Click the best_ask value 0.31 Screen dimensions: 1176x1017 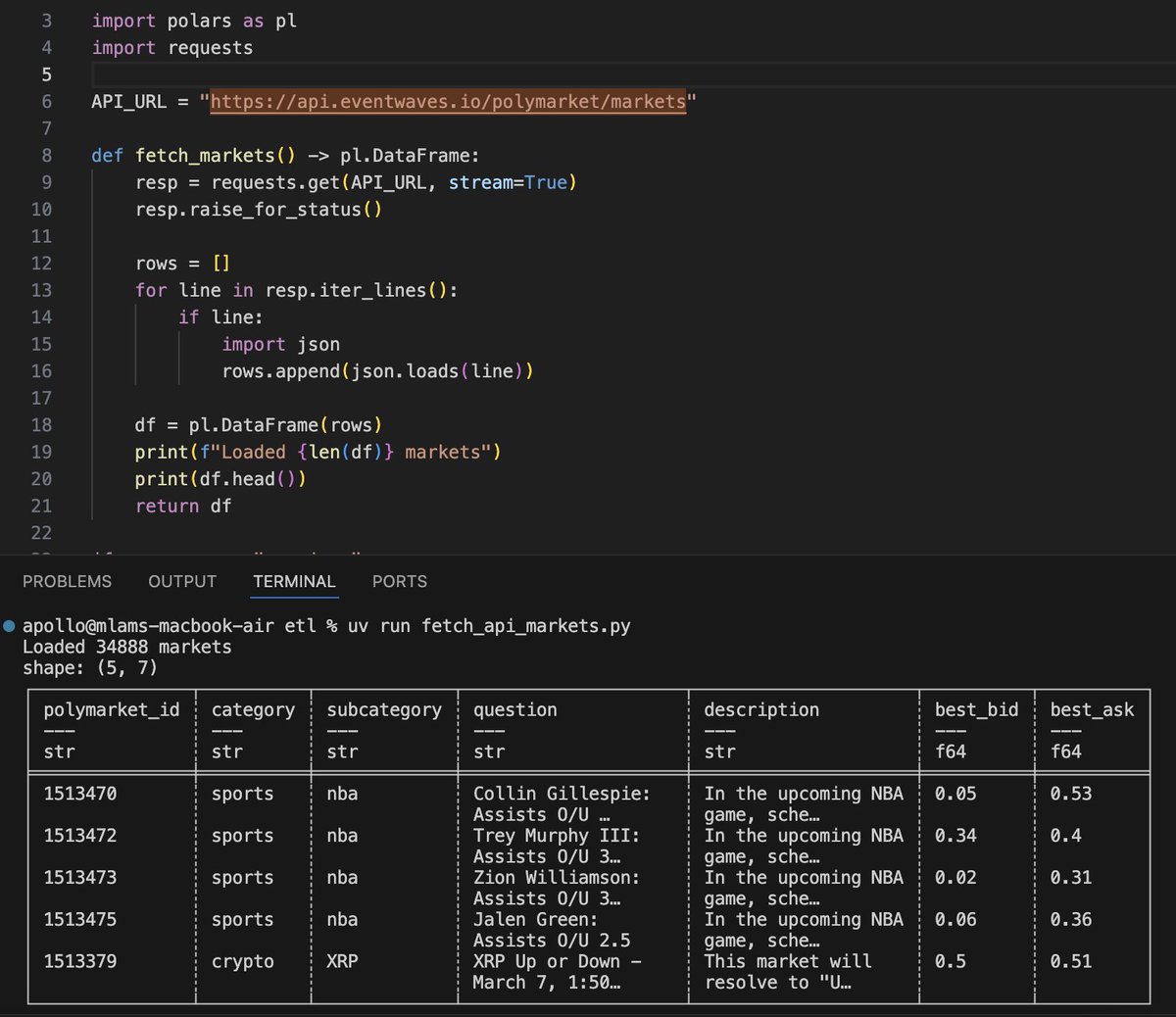pyautogui.click(x=1071, y=878)
